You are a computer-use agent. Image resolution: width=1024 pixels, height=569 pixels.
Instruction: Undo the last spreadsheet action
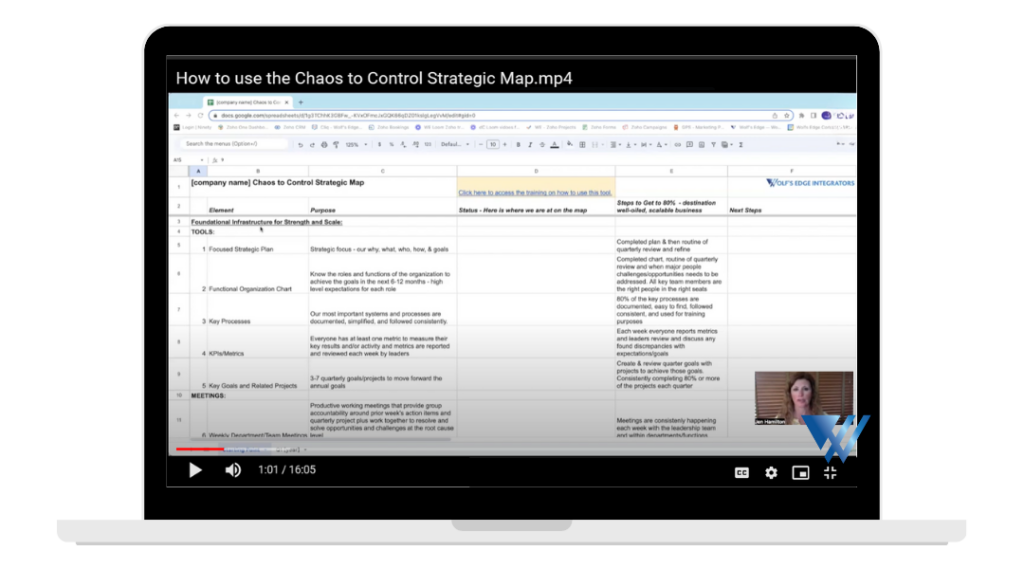click(300, 144)
